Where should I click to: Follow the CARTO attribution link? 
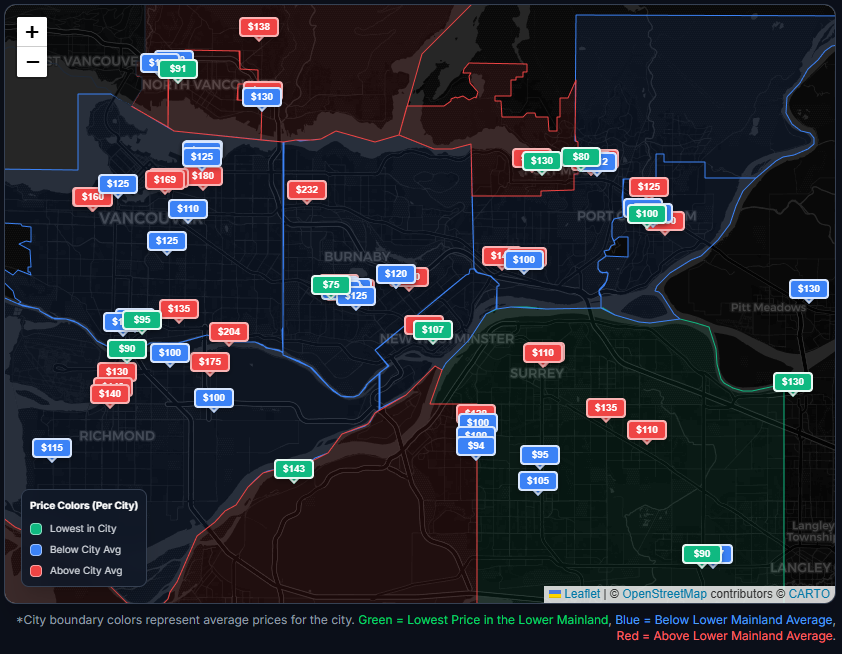click(x=809, y=594)
